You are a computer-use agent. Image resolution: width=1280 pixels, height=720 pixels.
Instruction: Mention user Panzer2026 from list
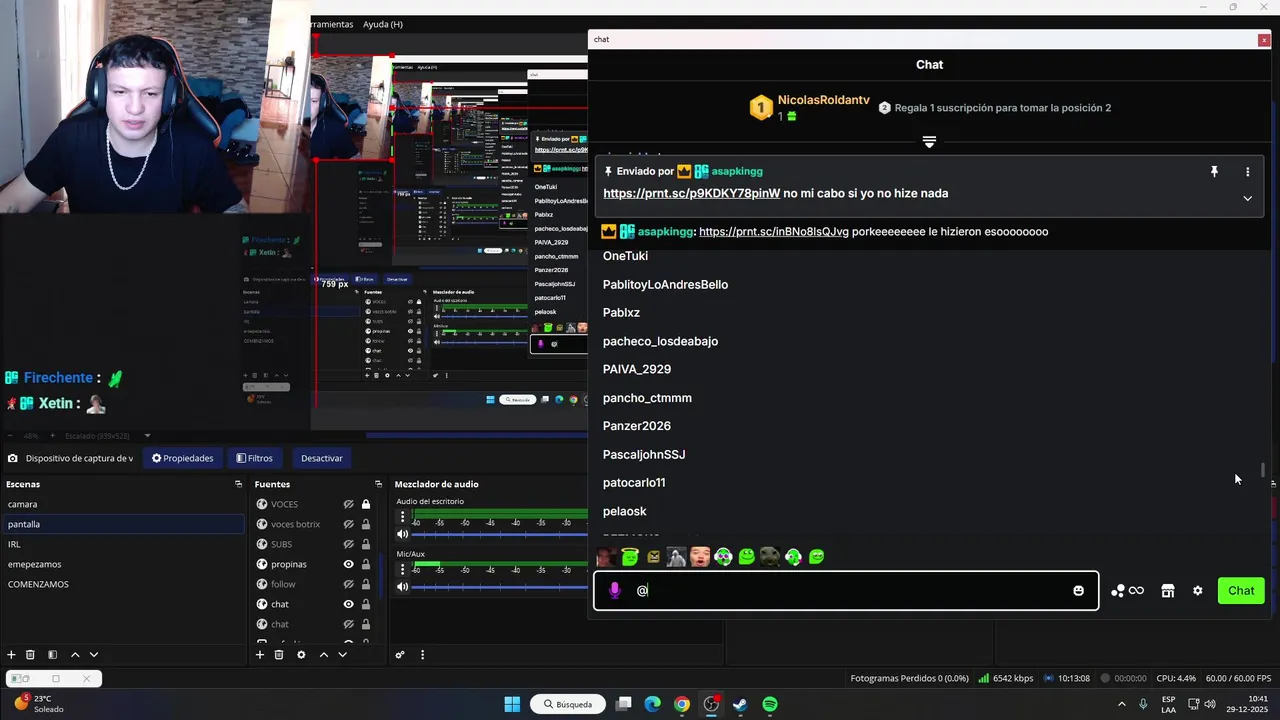tap(636, 426)
